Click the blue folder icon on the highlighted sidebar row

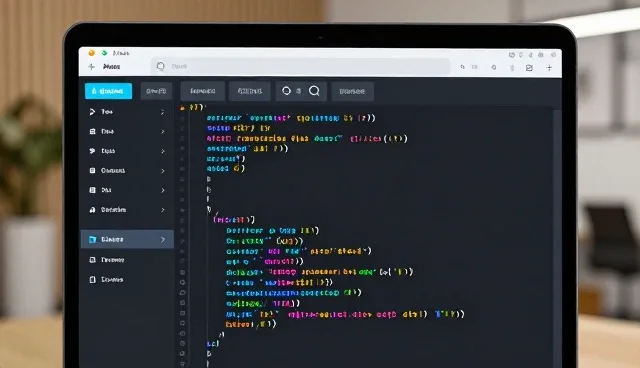point(93,239)
